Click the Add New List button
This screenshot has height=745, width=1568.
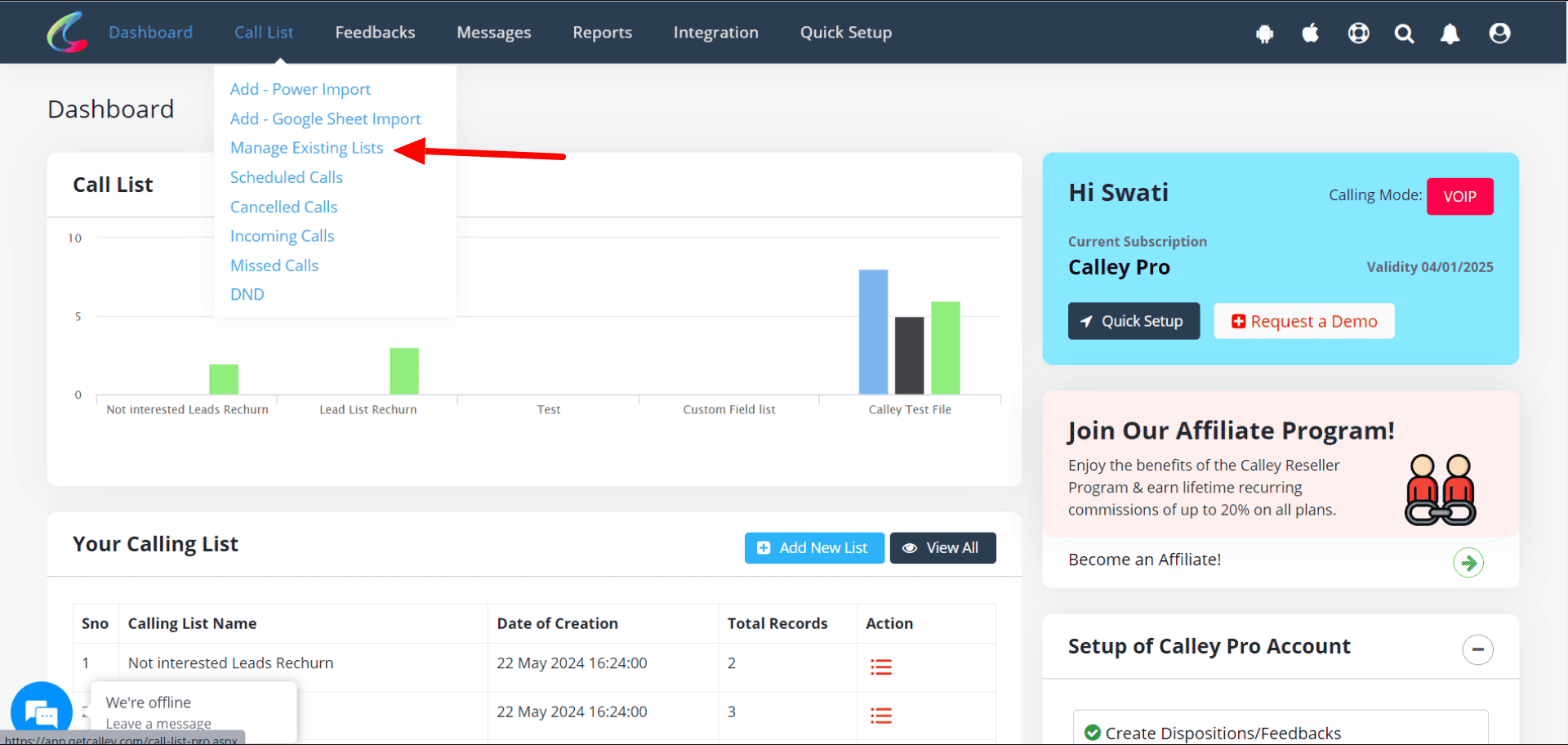[813, 547]
